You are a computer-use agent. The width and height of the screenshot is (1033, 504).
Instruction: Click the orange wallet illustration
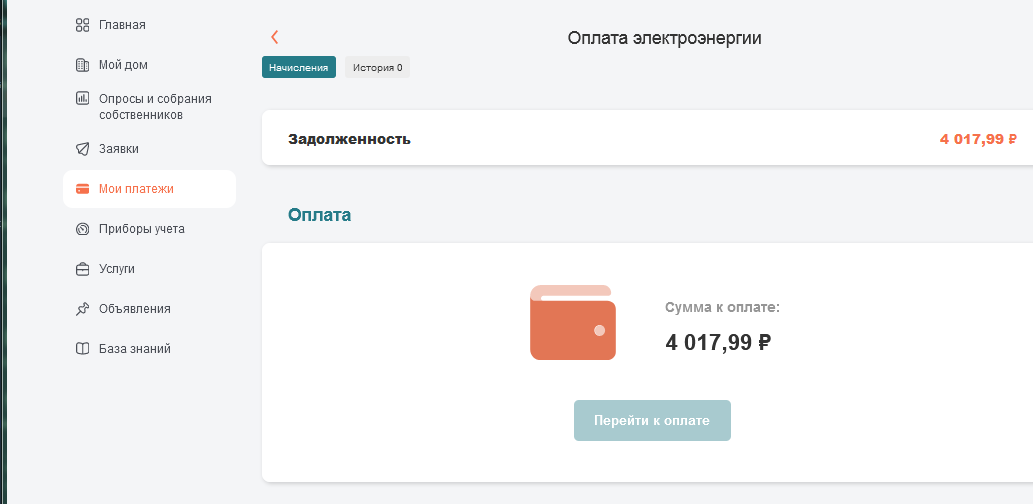point(573,323)
